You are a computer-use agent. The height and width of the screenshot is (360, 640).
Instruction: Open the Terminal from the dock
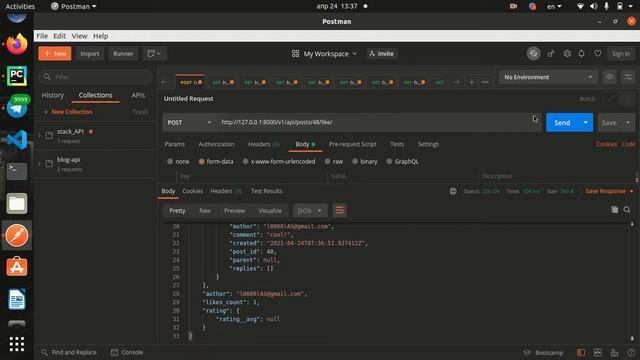(x=17, y=171)
